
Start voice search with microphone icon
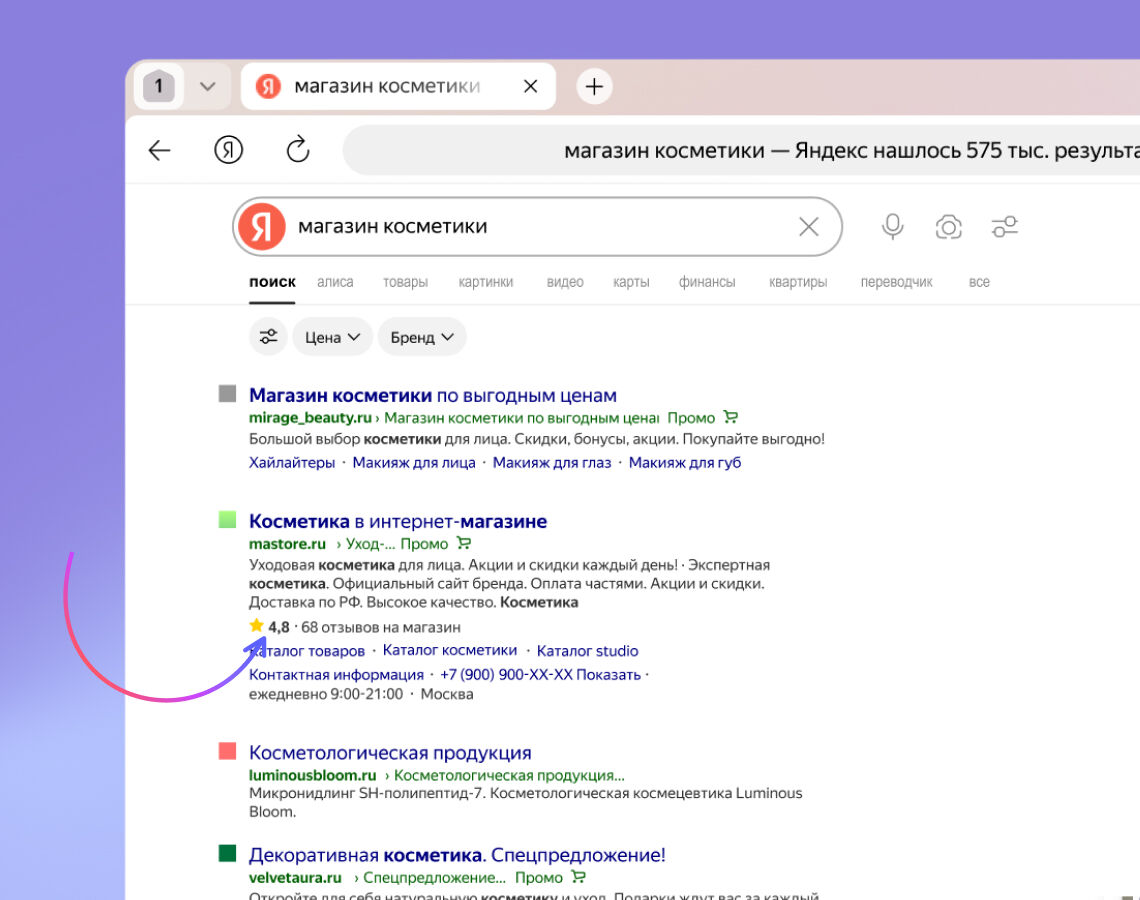point(893,226)
